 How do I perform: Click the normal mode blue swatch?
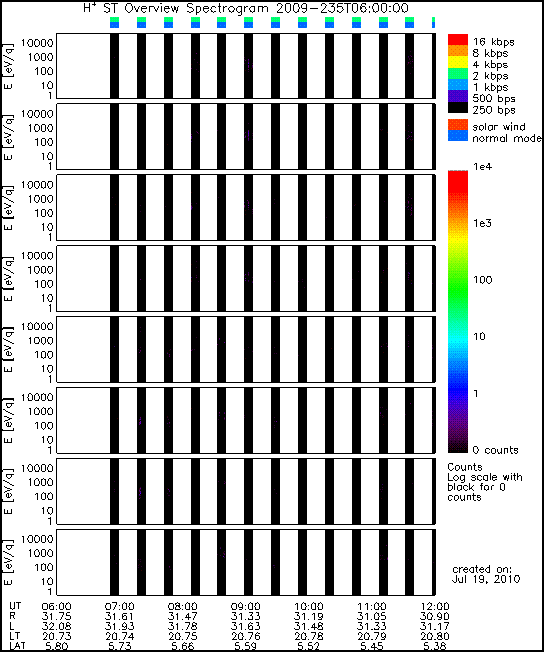click(x=458, y=136)
